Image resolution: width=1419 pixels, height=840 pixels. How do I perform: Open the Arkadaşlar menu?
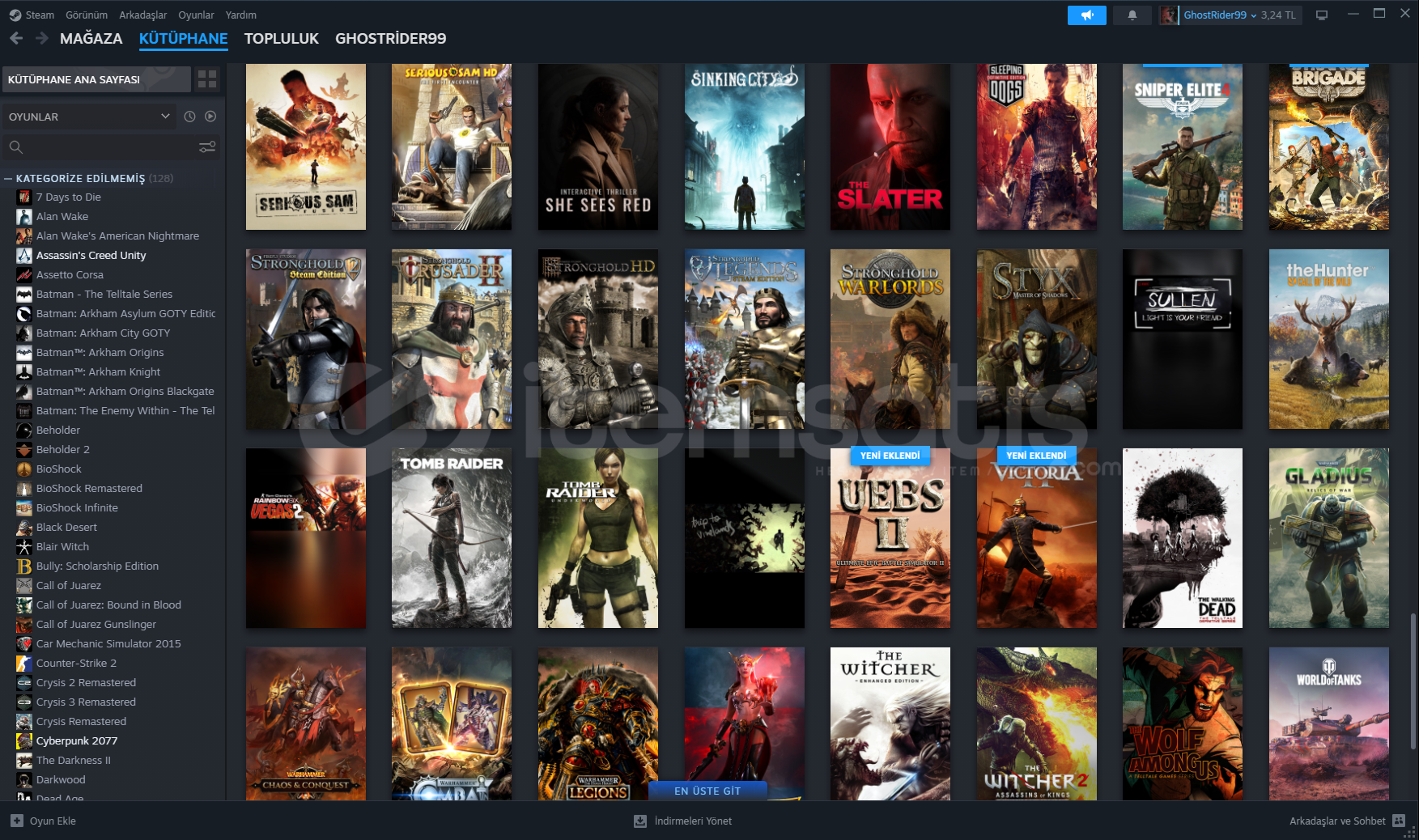pyautogui.click(x=143, y=15)
